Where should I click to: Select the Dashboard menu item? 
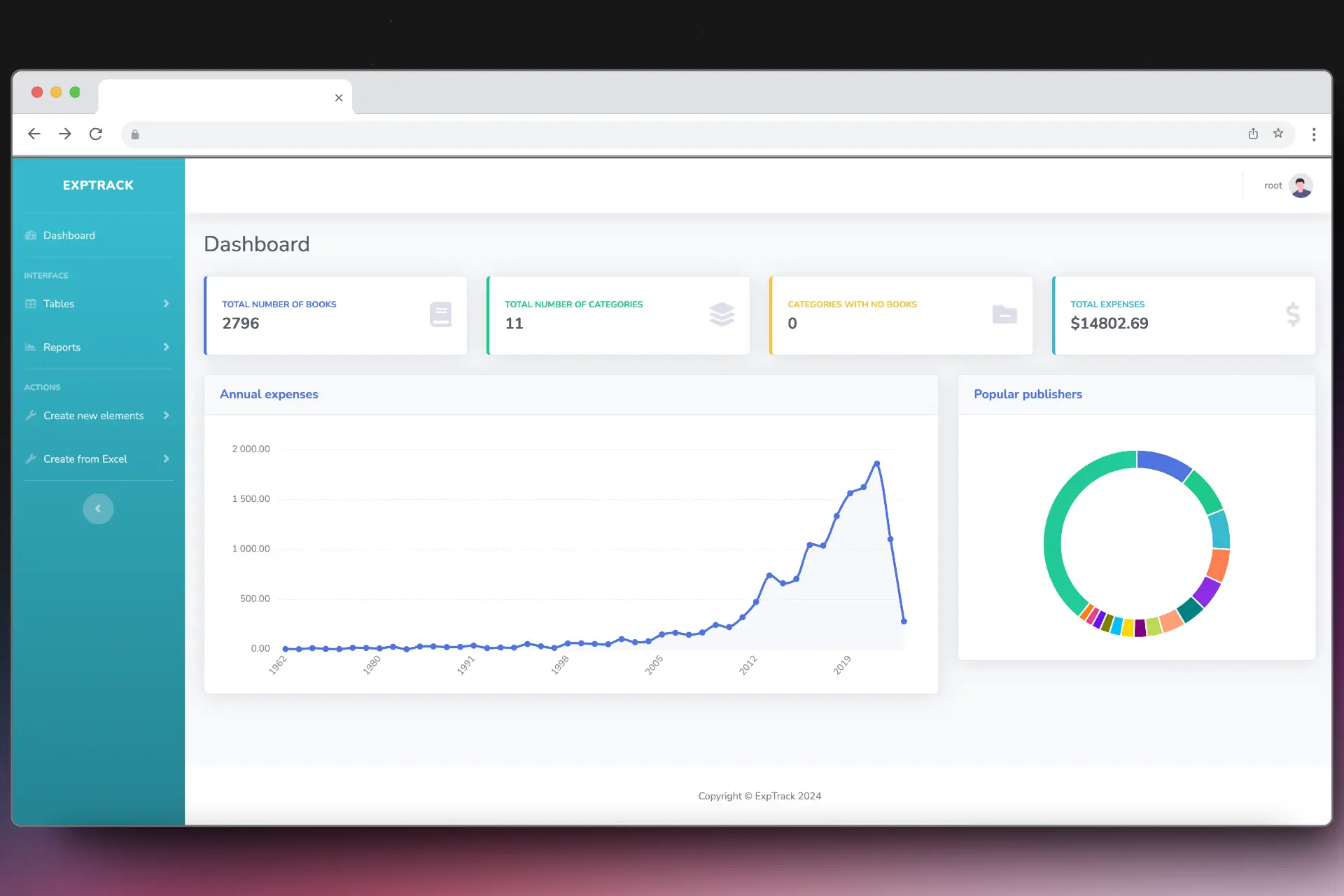(68, 235)
